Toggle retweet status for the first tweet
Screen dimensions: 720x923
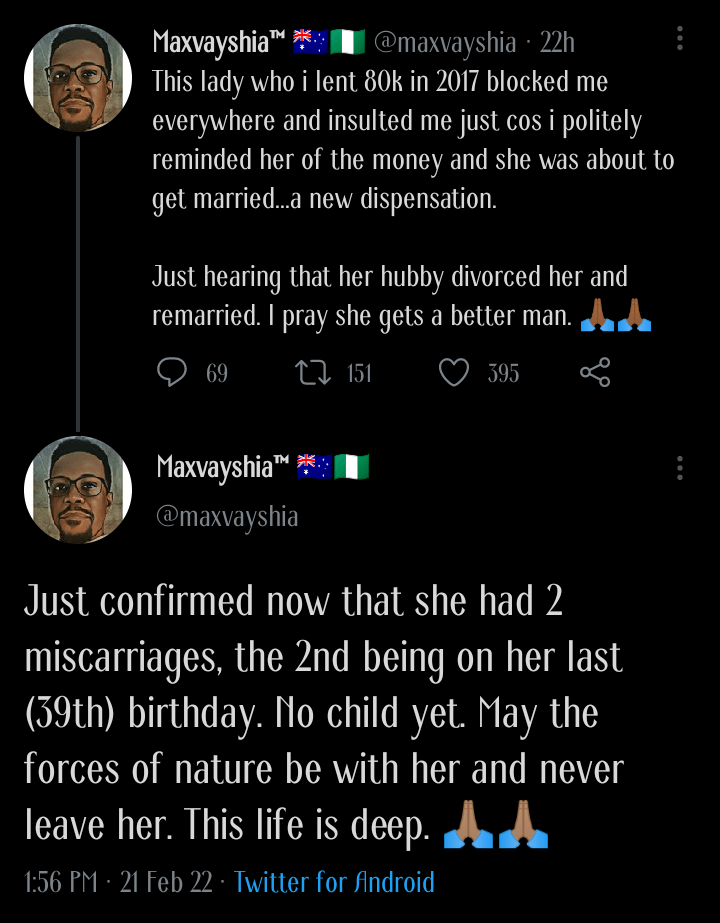coord(317,372)
